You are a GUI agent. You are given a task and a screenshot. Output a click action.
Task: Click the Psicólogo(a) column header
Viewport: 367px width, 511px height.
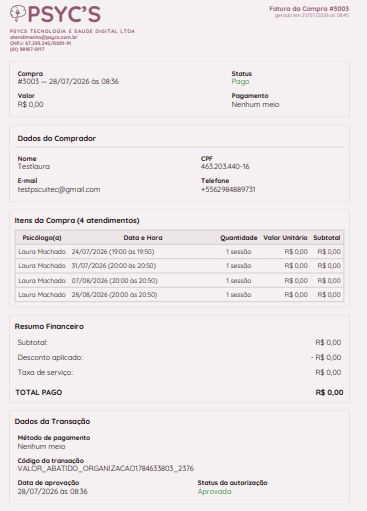(42, 238)
